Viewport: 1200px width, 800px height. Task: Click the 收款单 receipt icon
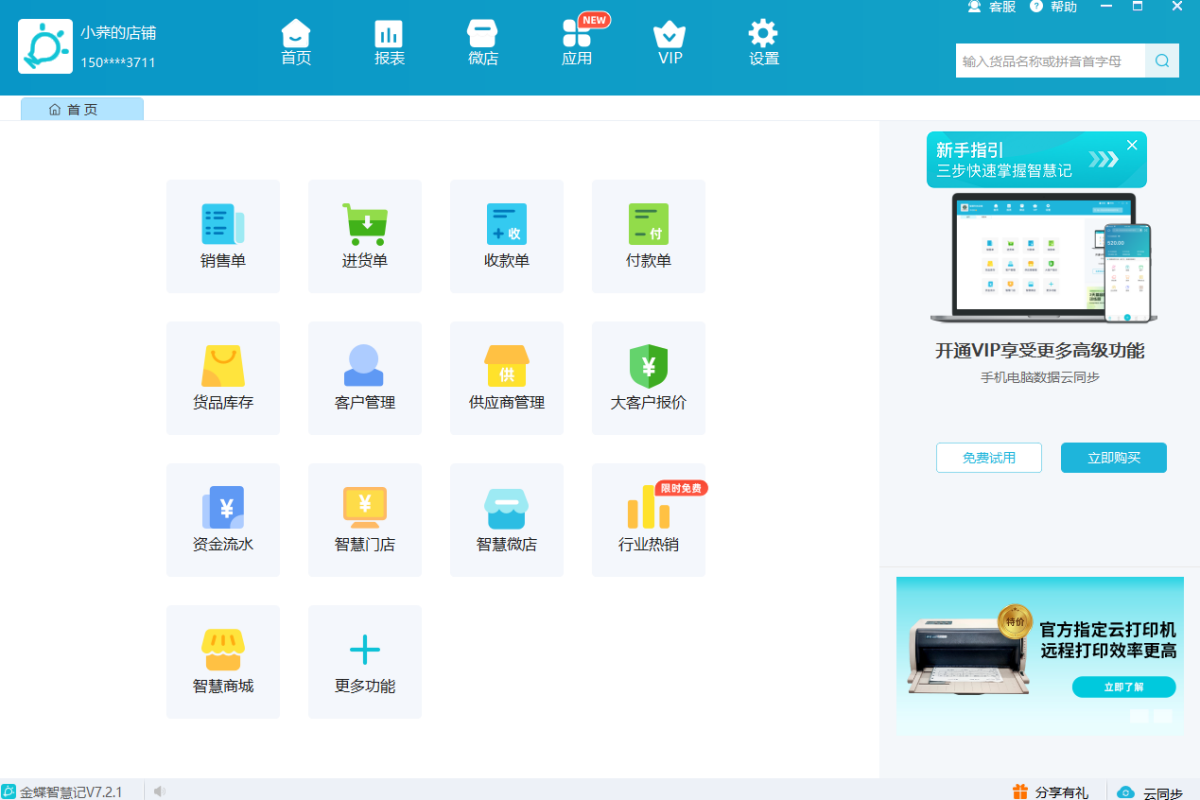[x=506, y=226]
